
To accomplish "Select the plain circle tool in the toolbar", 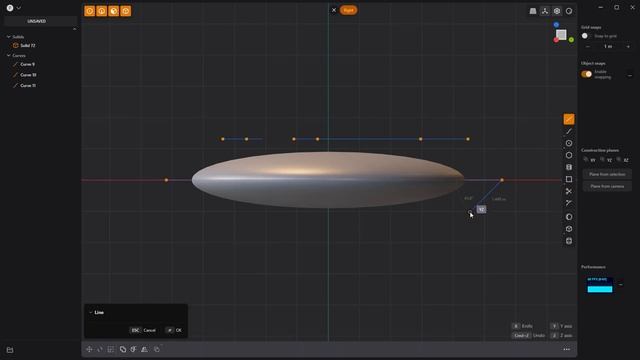I will pyautogui.click(x=569, y=155).
